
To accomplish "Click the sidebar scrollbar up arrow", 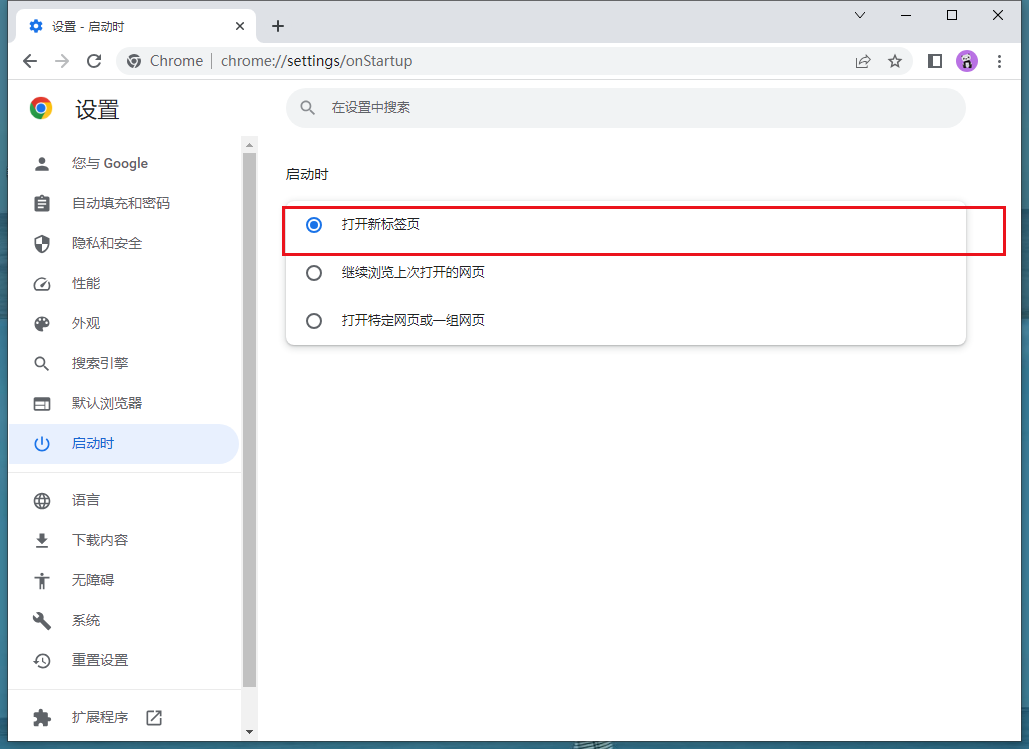I will 250,146.
